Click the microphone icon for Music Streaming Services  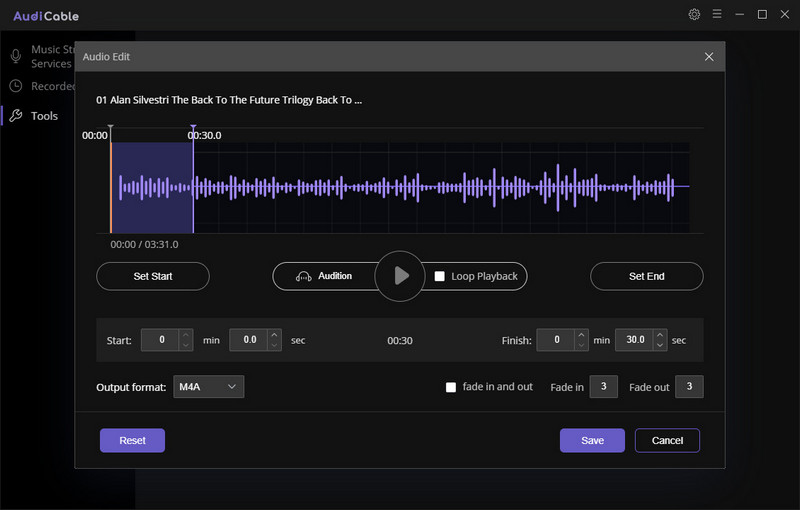(x=16, y=56)
